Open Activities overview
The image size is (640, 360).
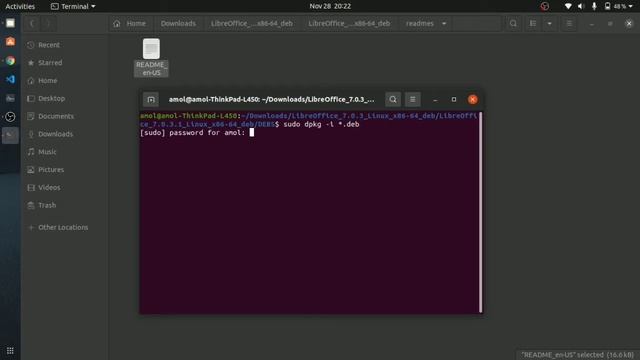(x=20, y=6)
